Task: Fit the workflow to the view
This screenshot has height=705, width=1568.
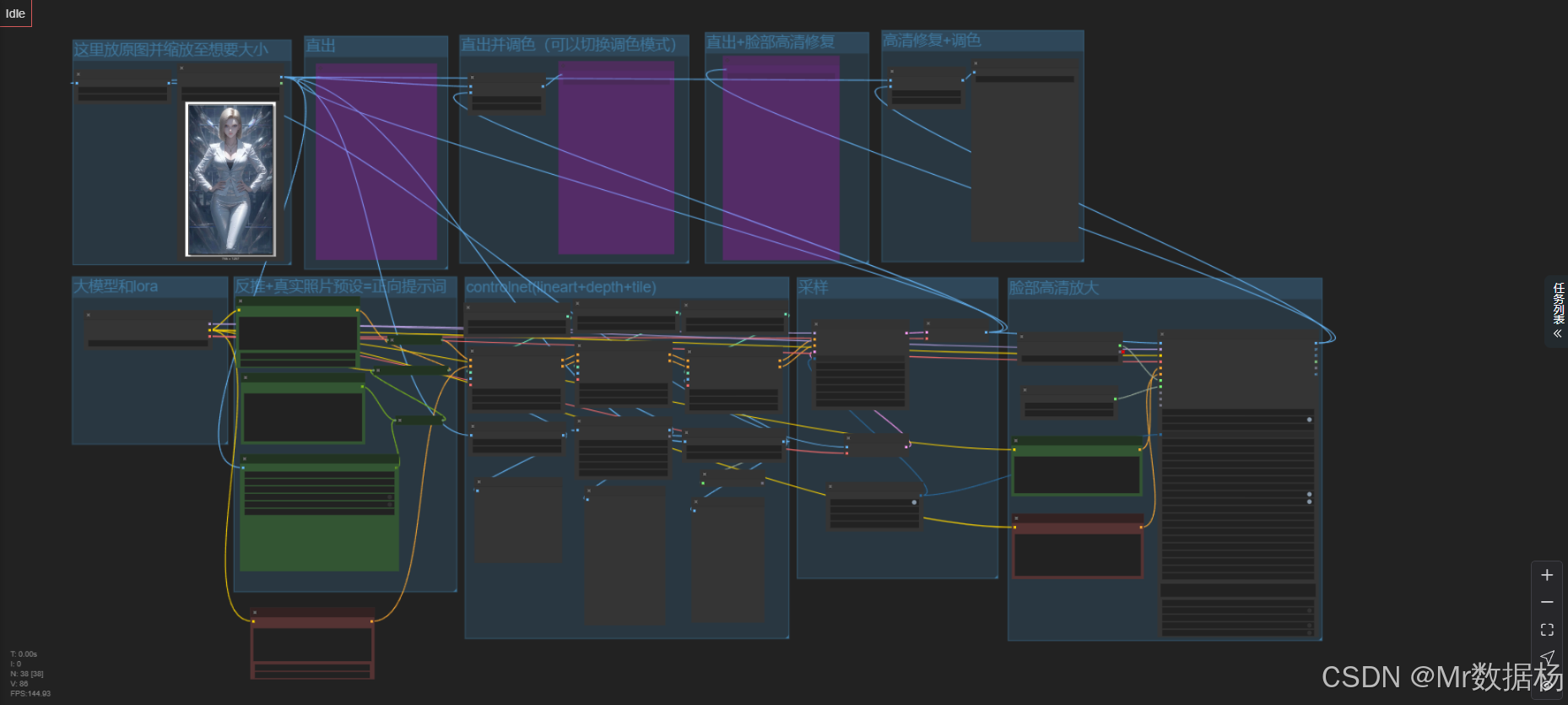Action: (1547, 630)
